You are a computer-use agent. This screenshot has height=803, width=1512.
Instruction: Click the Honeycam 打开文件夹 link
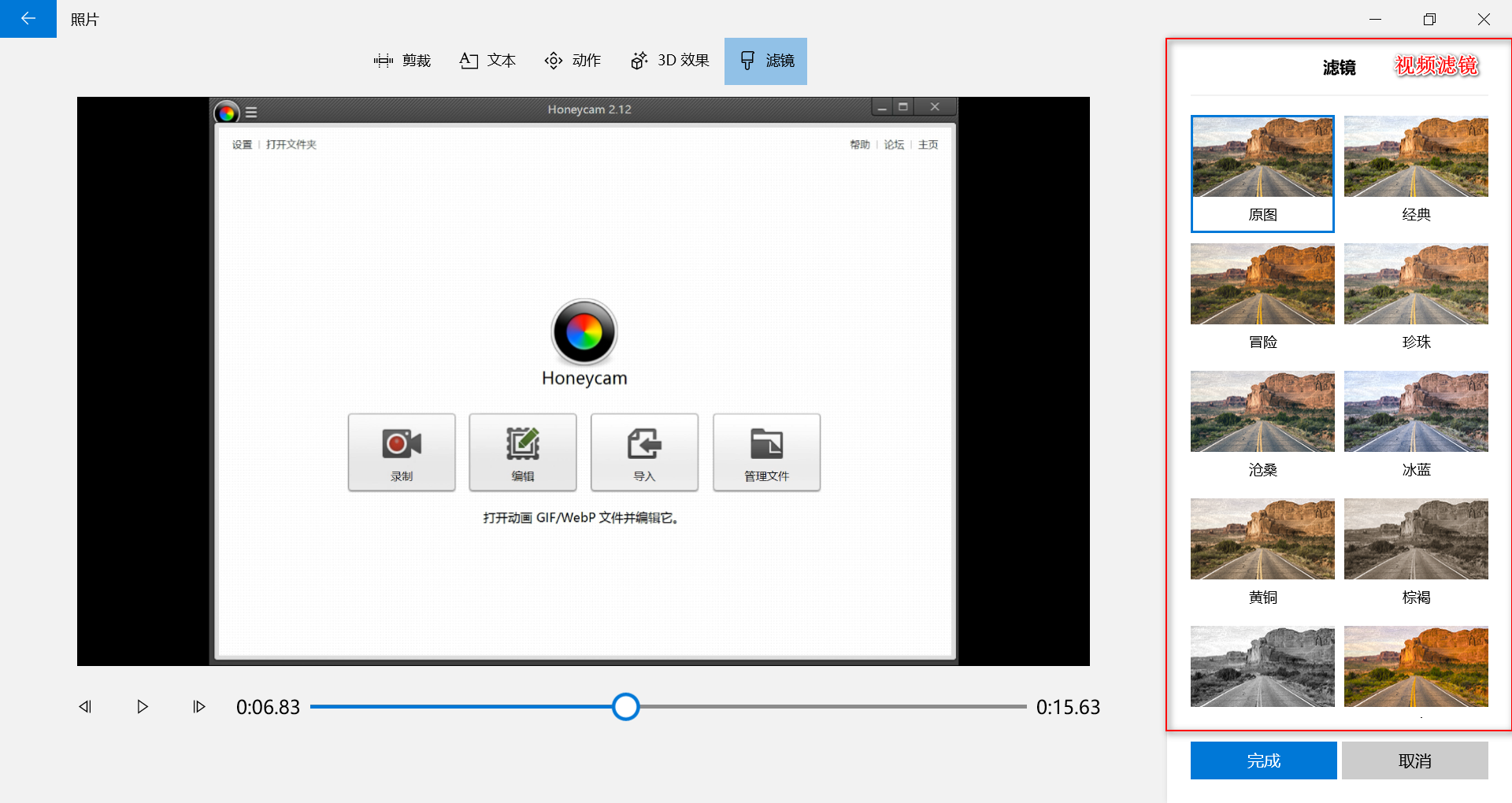pyautogui.click(x=291, y=145)
